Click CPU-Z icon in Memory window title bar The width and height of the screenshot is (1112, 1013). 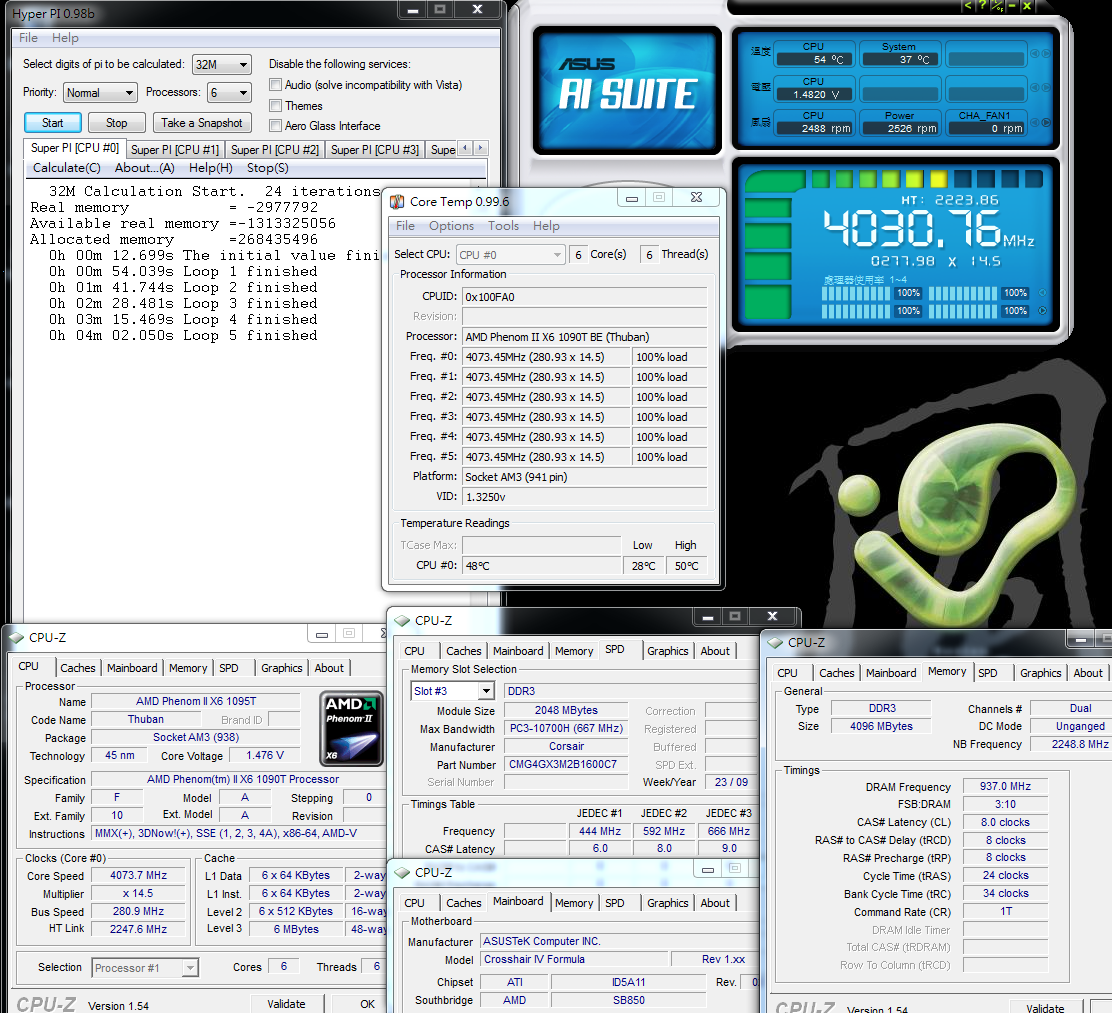point(775,643)
